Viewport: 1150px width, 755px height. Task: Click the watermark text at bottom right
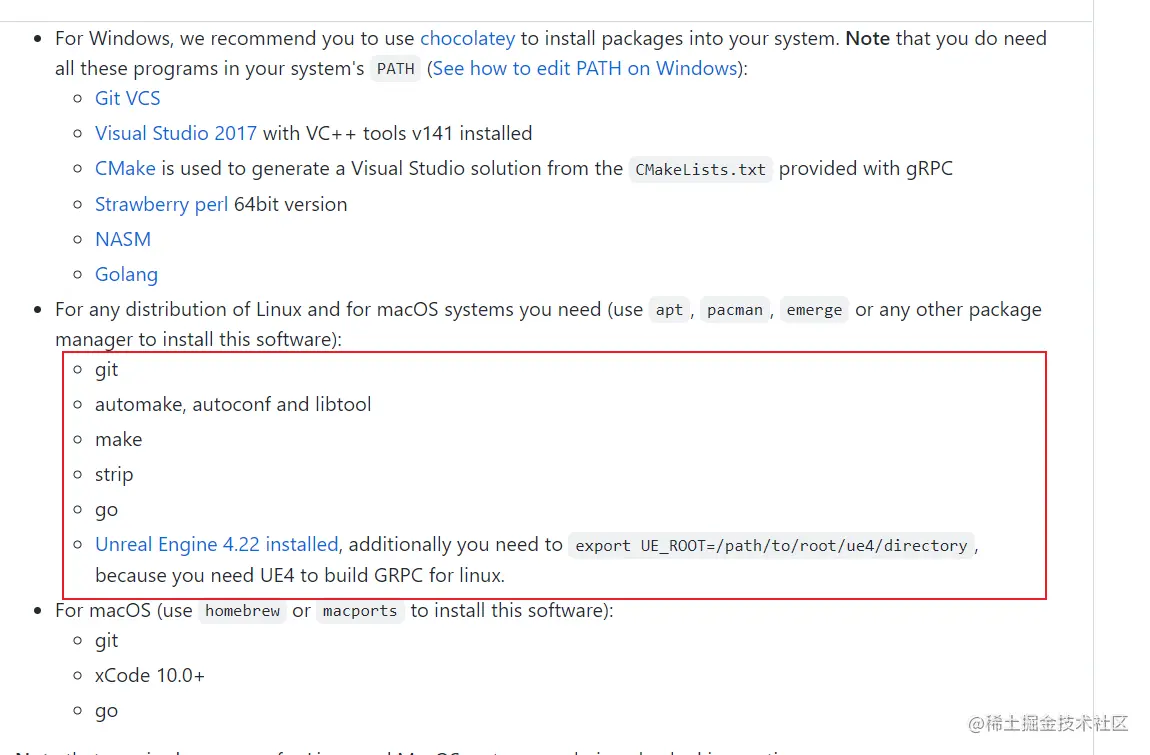coord(1047,723)
